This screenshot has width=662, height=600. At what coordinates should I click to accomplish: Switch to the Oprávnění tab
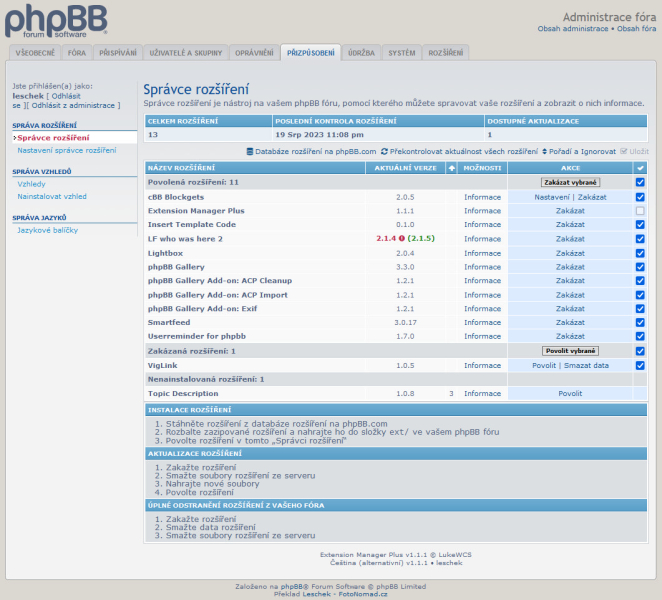254,53
